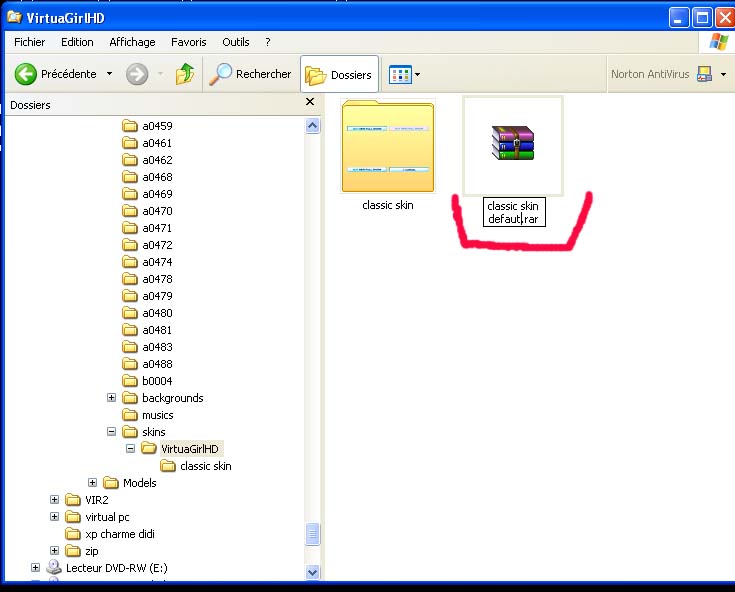
Task: Expand the Models folder node
Action: [92, 482]
